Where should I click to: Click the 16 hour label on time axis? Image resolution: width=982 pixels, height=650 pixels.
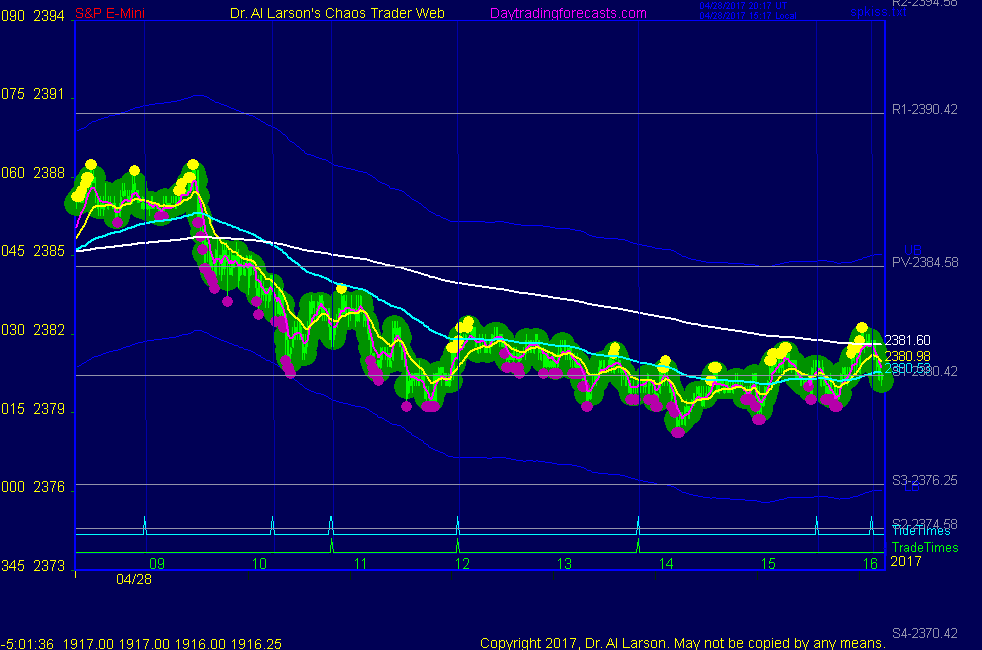[x=871, y=564]
